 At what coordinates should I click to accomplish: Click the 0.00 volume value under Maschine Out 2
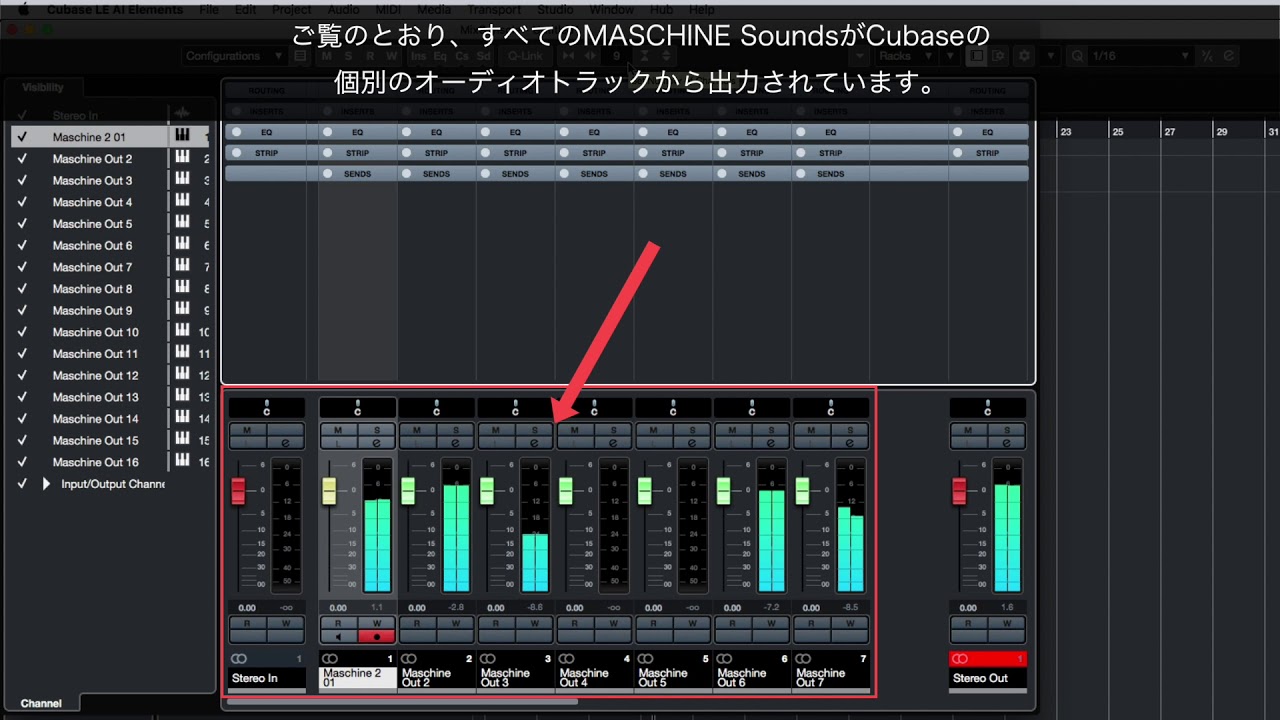[417, 608]
